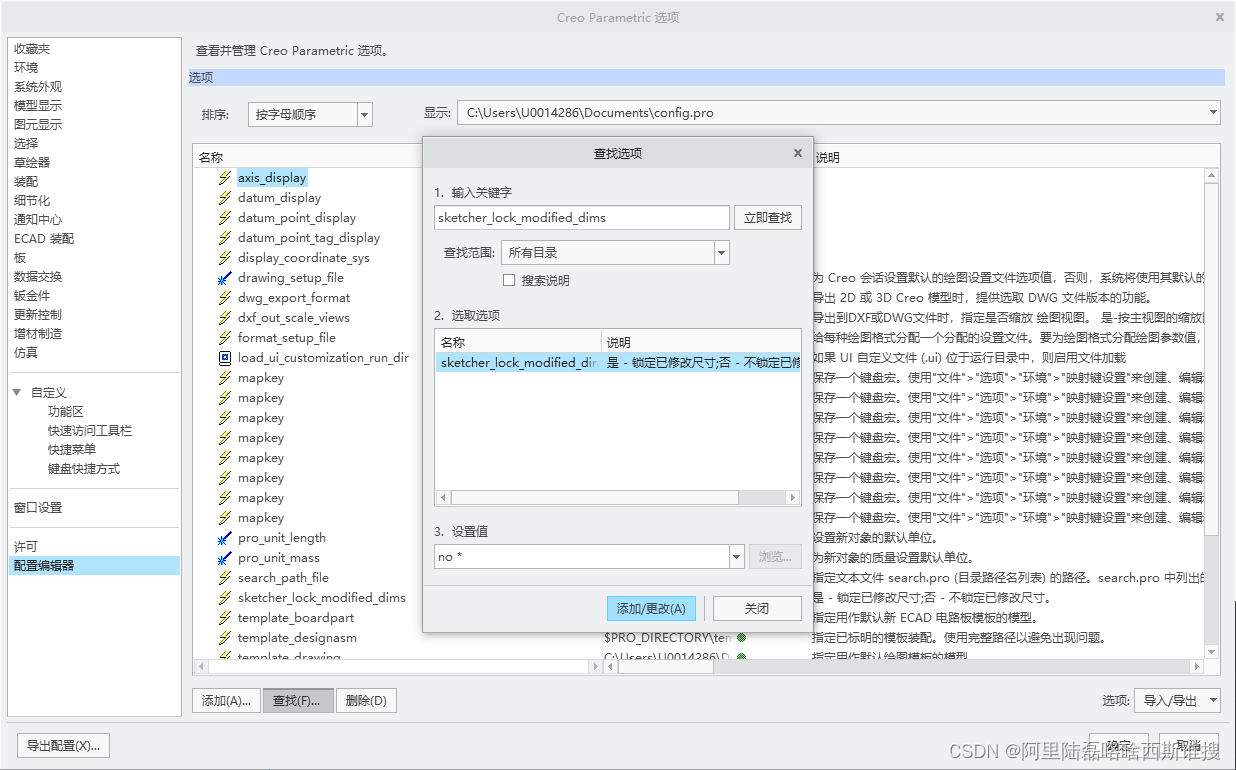Viewport: 1236px width, 770px height.
Task: Click the lightning icon beside display_coordinate_sys
Action: (x=225, y=258)
